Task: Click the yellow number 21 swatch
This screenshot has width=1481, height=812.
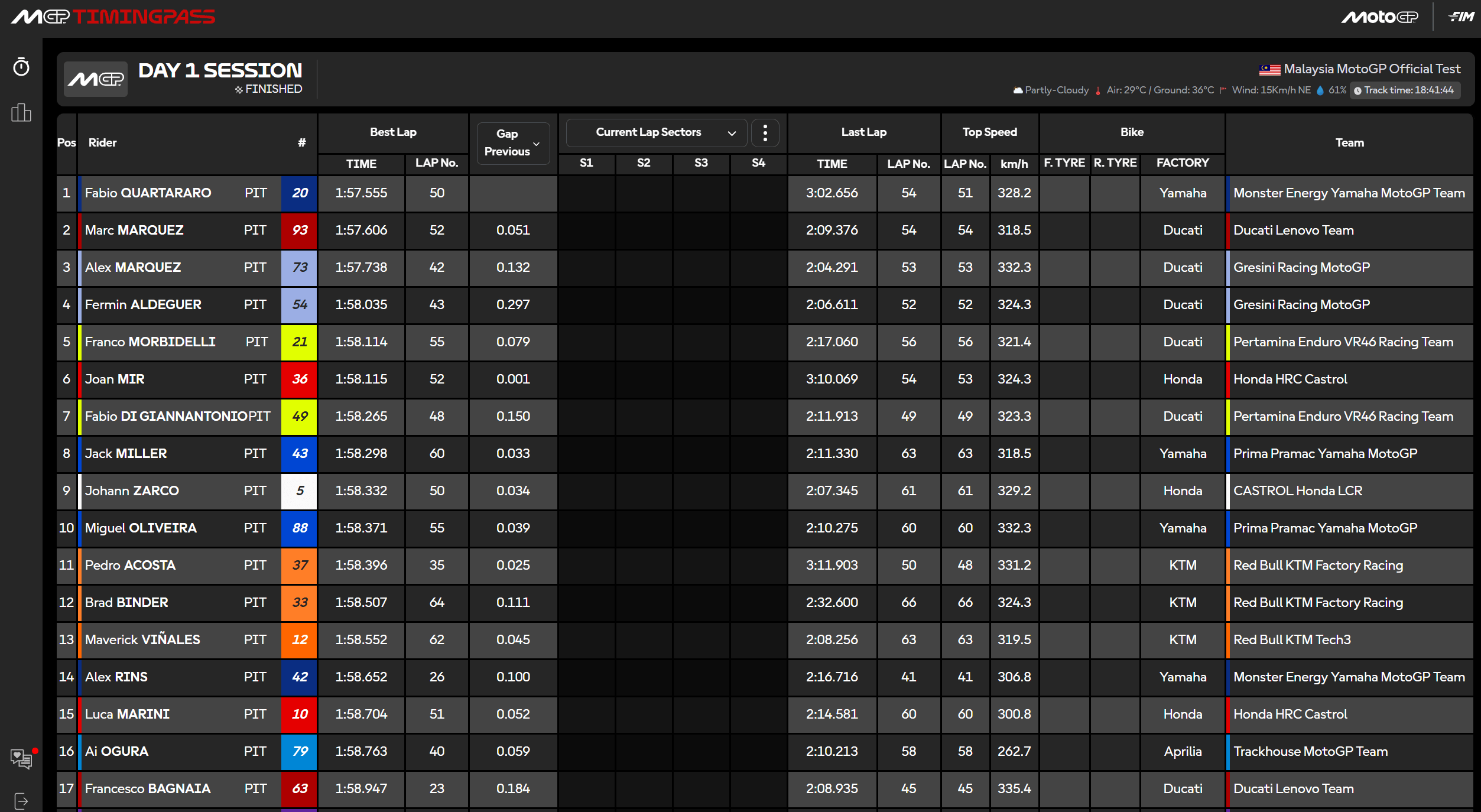Action: (x=300, y=342)
